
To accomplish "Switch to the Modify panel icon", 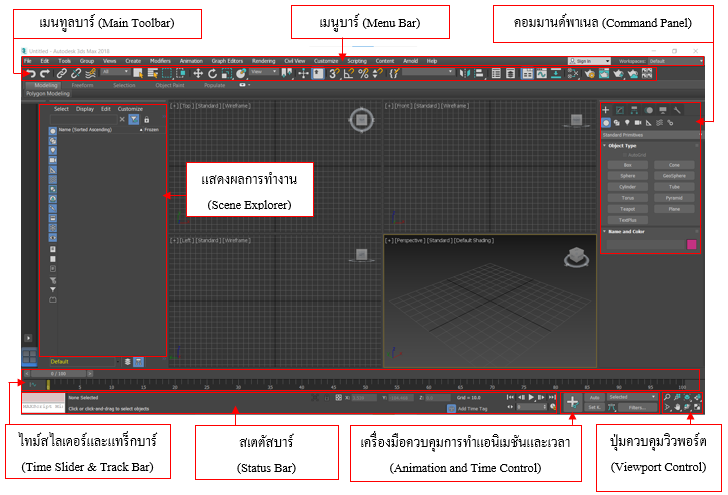I will point(620,110).
